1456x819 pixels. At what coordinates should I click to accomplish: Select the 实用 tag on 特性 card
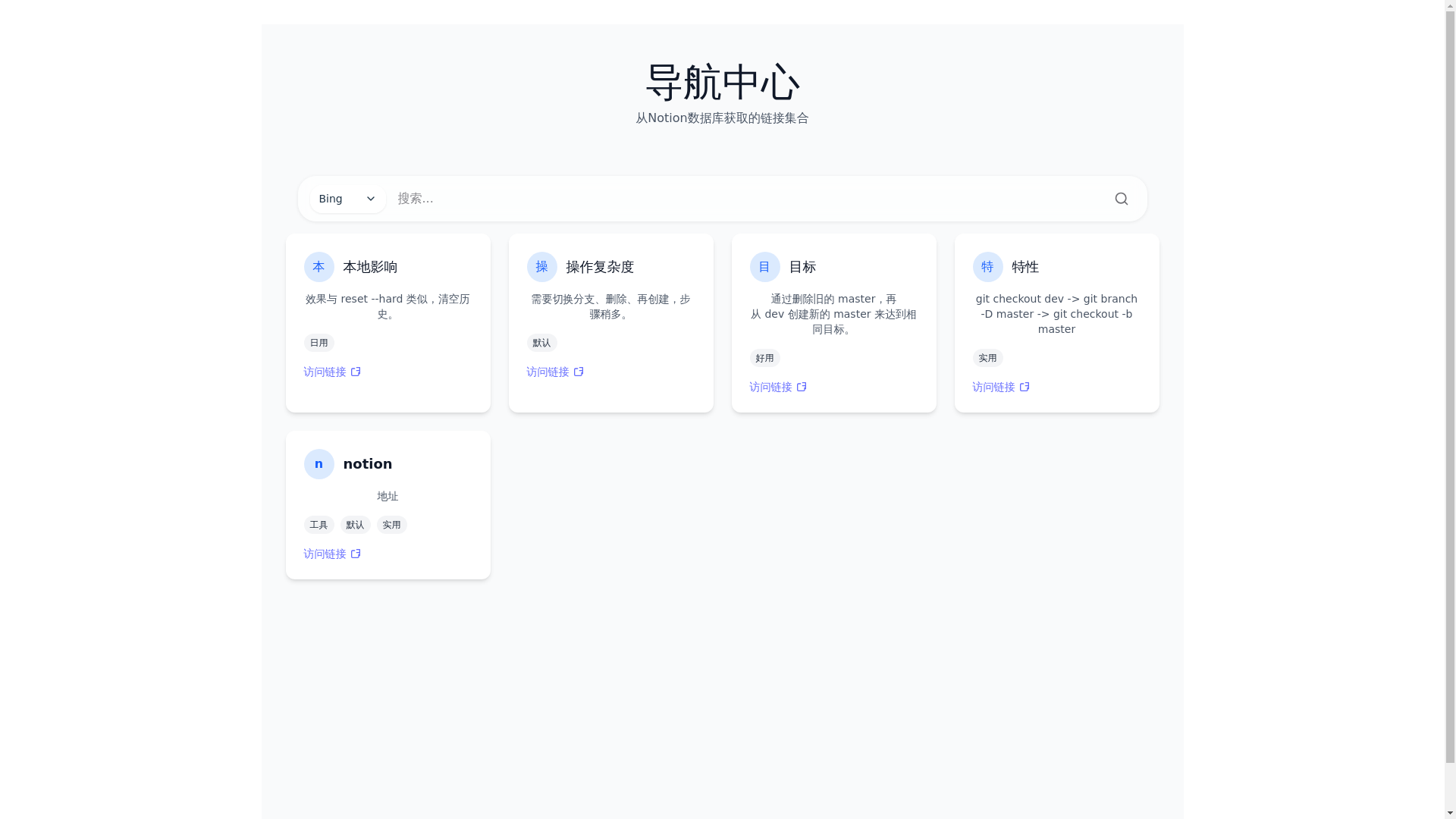click(987, 358)
